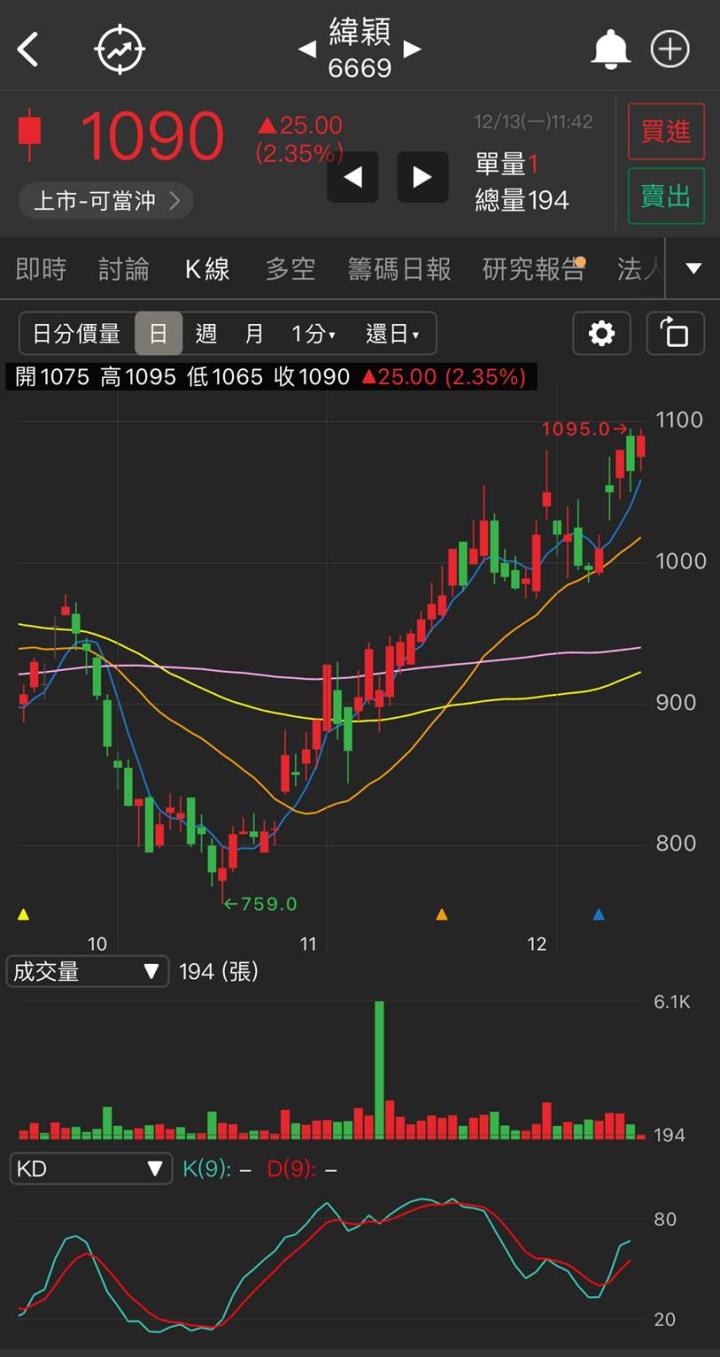Step back with the left play button
Image resolution: width=720 pixels, height=1357 pixels.
[x=353, y=177]
